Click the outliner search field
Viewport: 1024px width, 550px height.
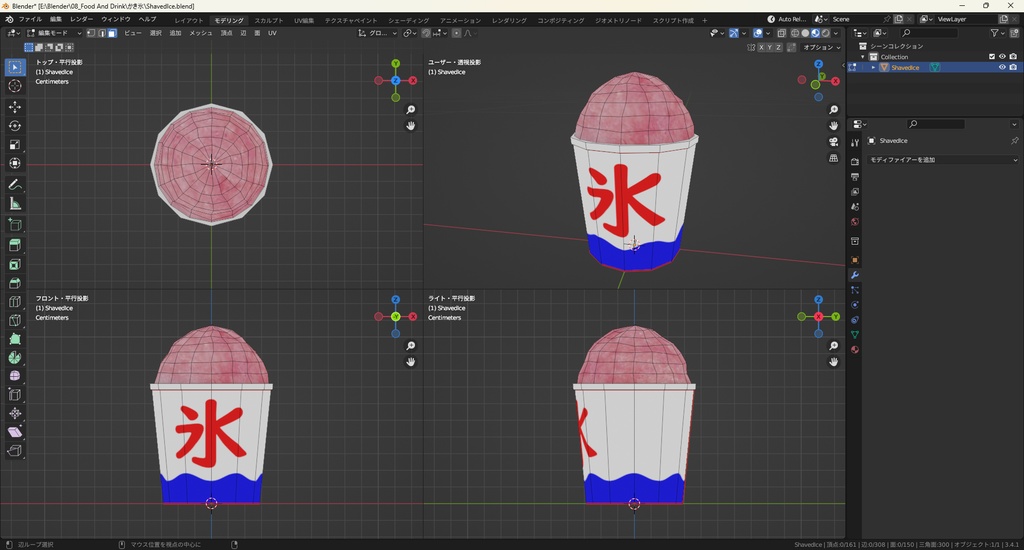928,33
